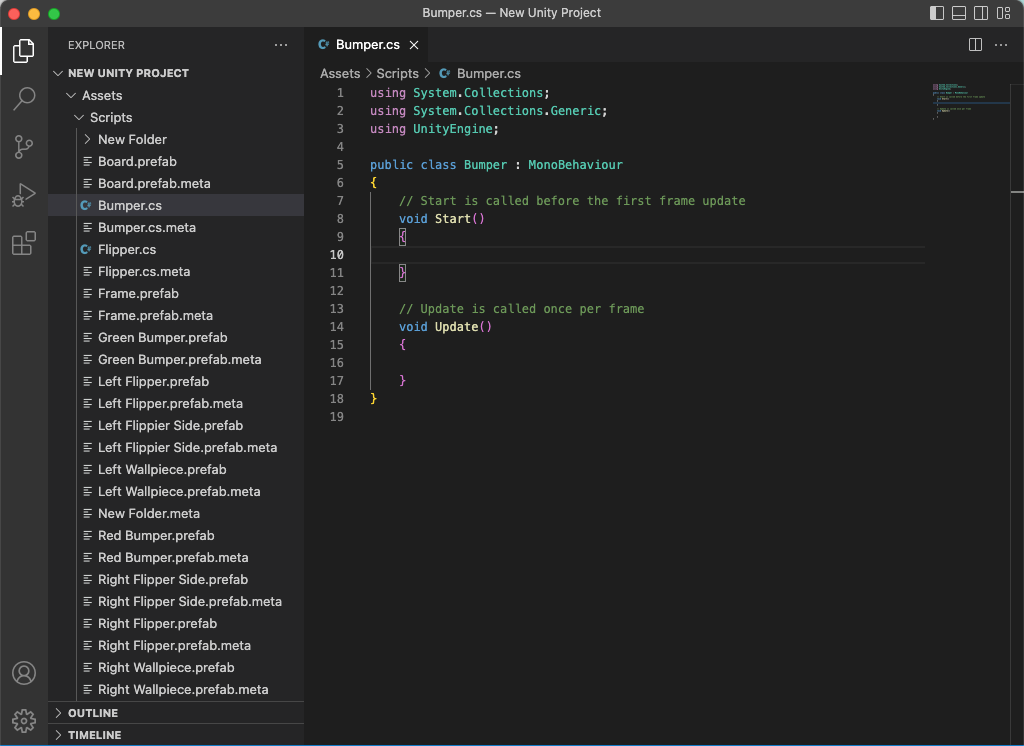Viewport: 1024px width, 746px height.
Task: Expand the New Folder tree item
Action: (x=132, y=140)
